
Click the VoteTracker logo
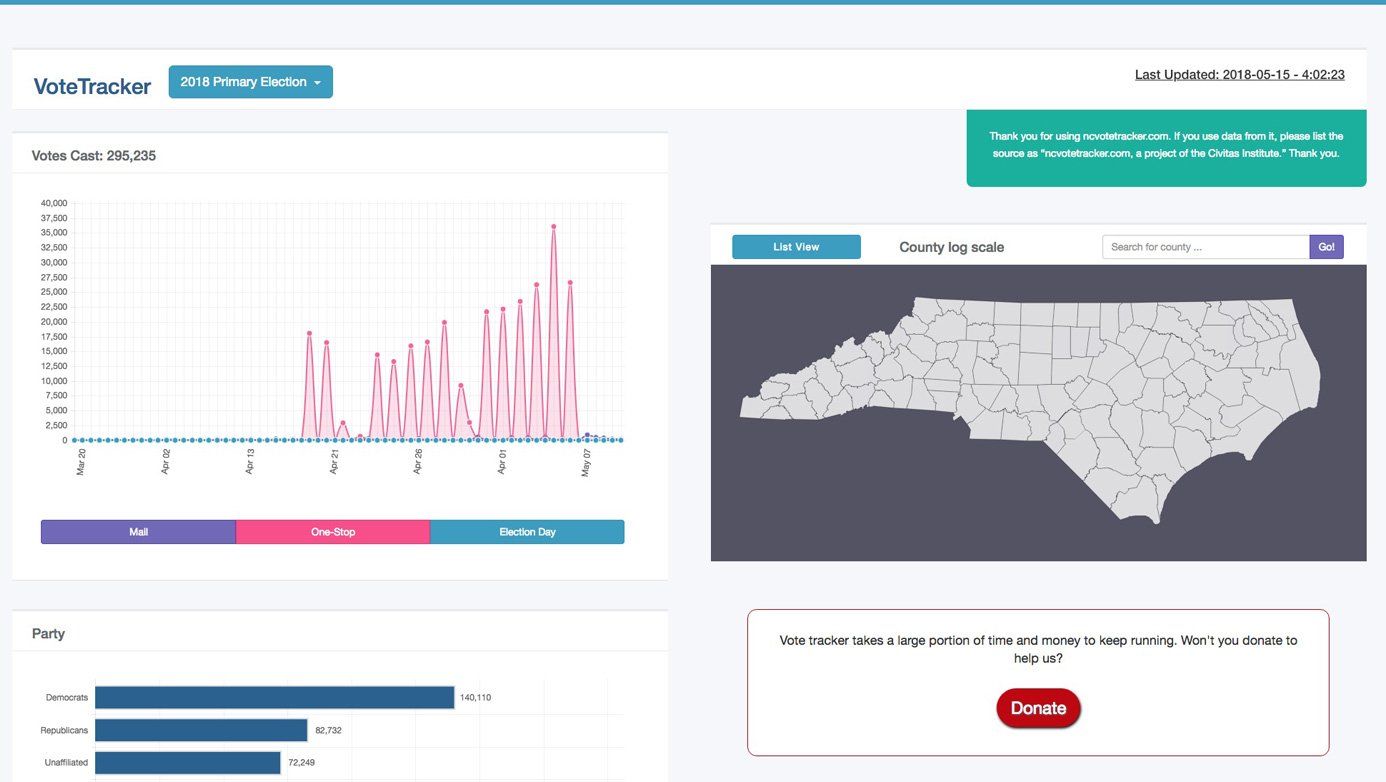(x=92, y=86)
